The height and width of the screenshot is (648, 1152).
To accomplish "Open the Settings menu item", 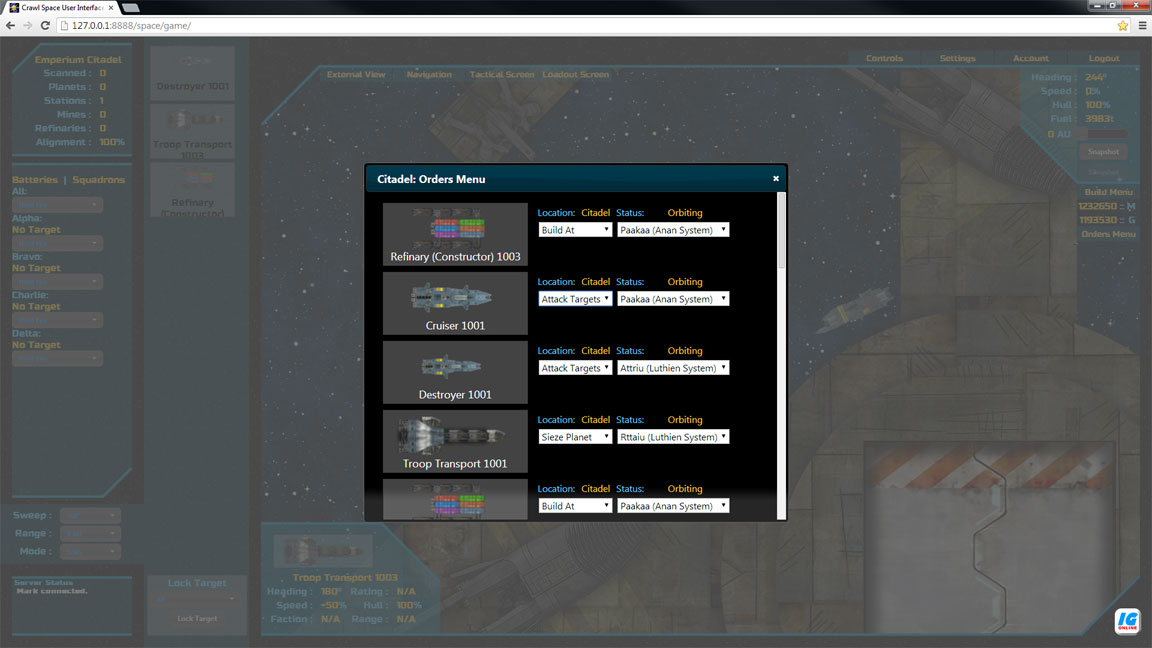I will pyautogui.click(x=957, y=59).
